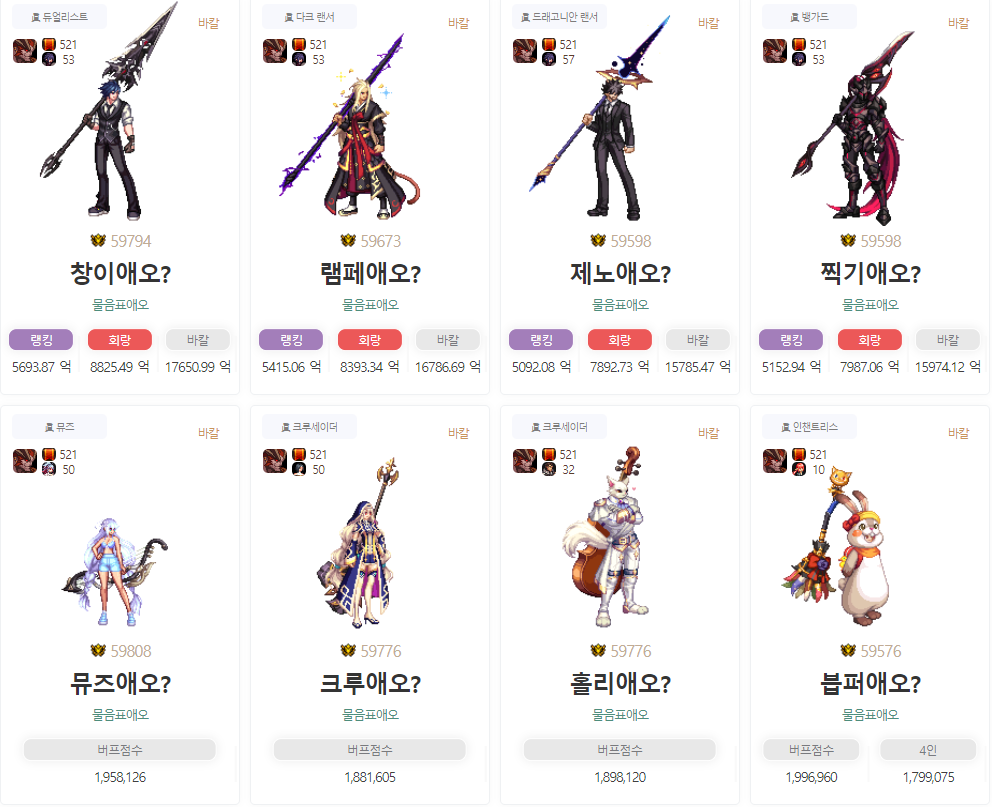Image resolution: width=992 pixels, height=807 pixels.
Task: Open the 찍기애오? character sprite image
Action: [x=854, y=126]
